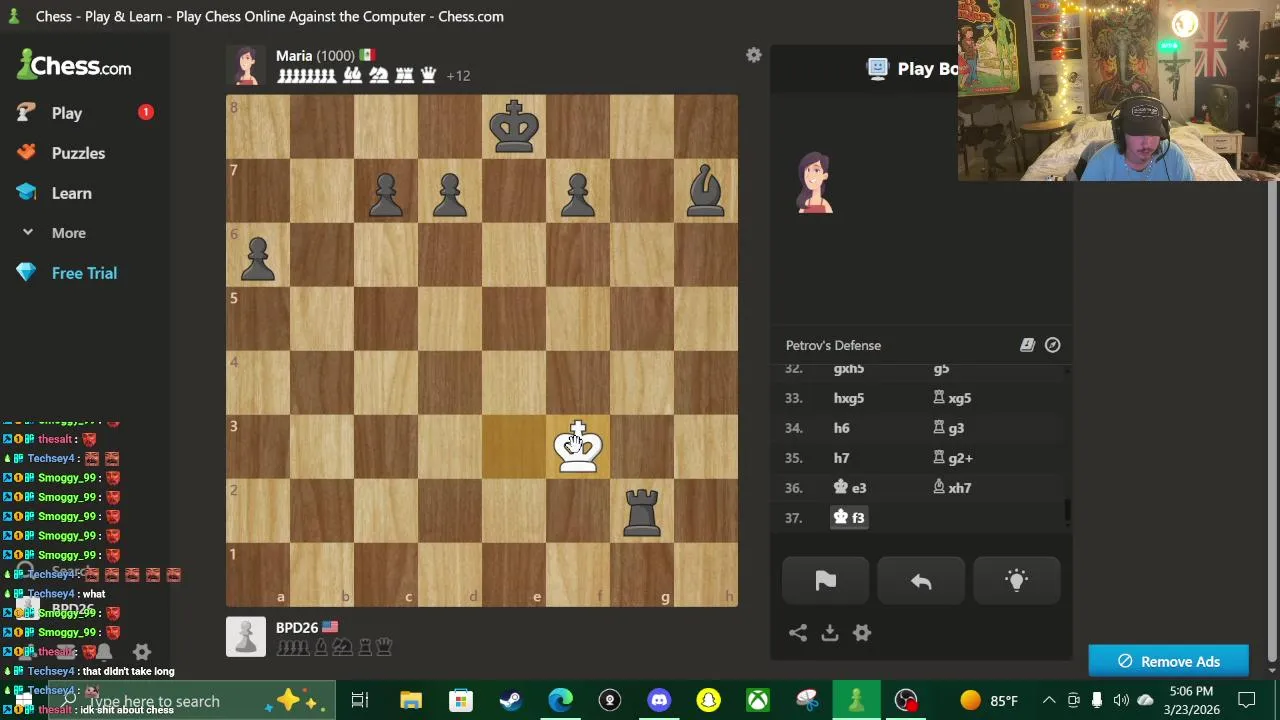
Task: Select move 33 hxg5 in move list
Action: click(x=848, y=398)
